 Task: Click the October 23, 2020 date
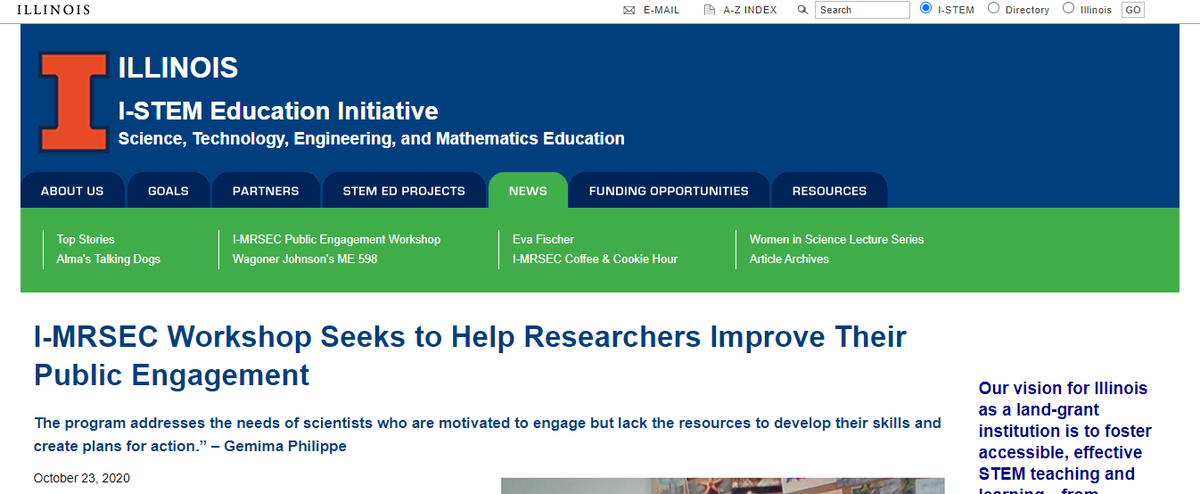click(x=82, y=478)
